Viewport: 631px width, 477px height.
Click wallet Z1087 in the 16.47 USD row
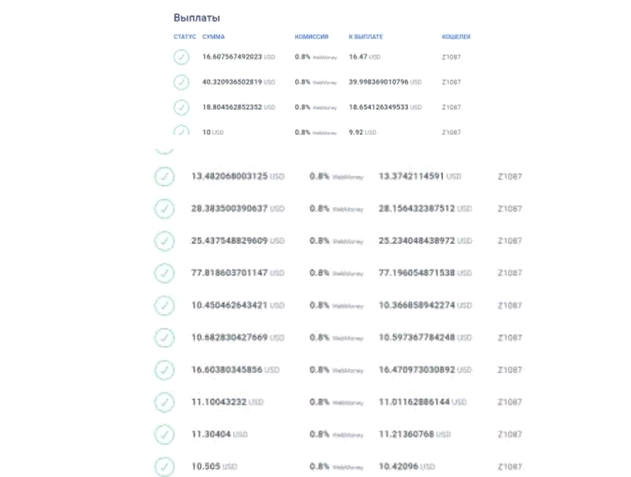pyautogui.click(x=451, y=57)
